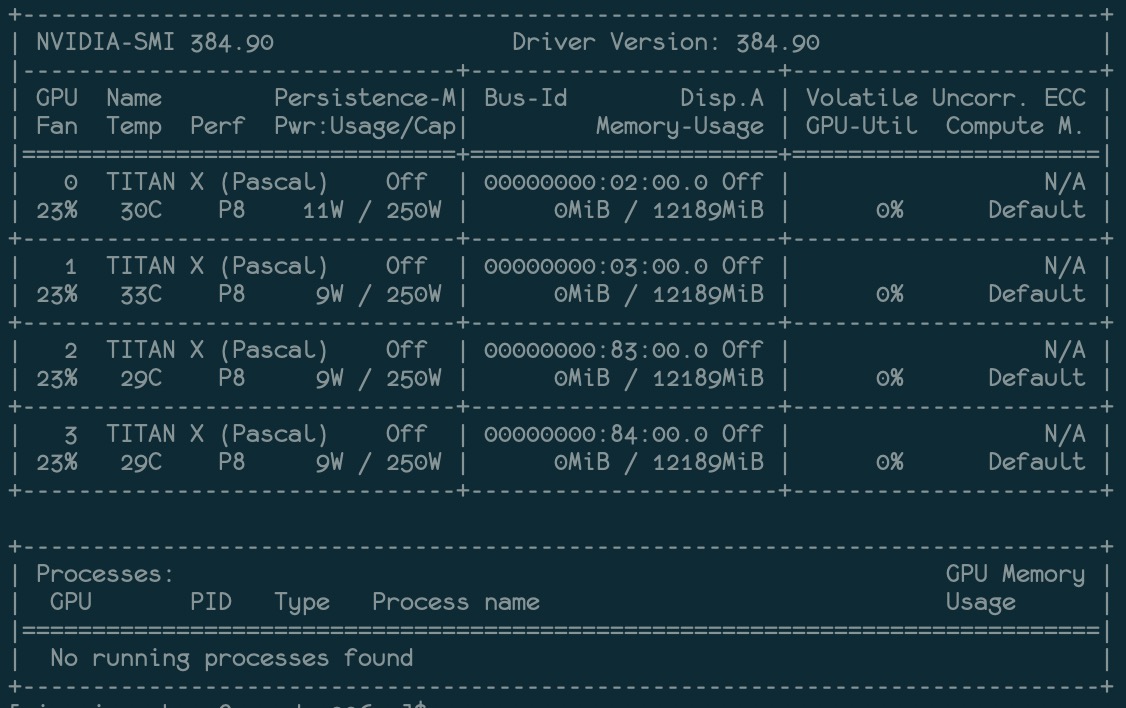Select the 11W / 250W power reading

371,210
